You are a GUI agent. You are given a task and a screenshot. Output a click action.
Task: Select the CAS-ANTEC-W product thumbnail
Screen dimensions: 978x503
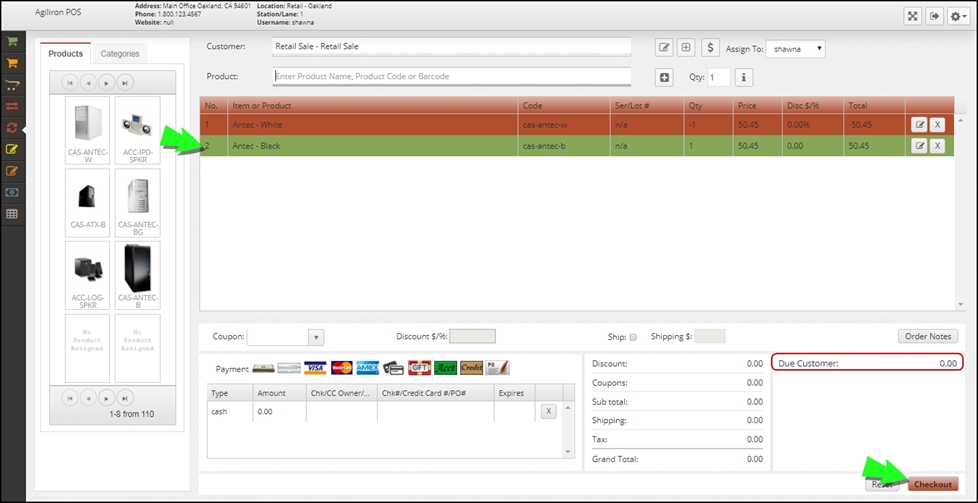pyautogui.click(x=87, y=130)
